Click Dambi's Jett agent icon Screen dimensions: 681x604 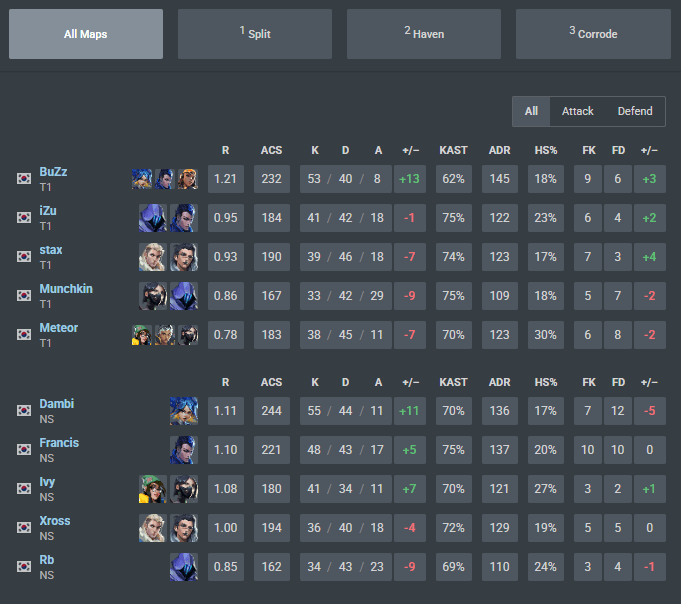coord(184,411)
